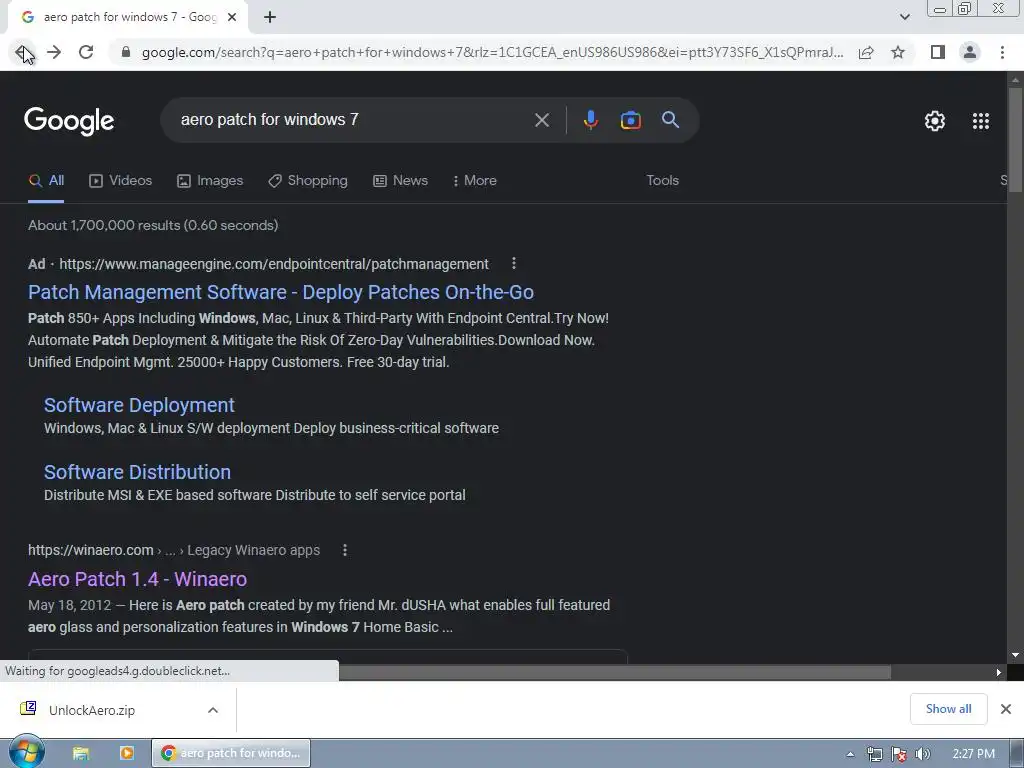
Task: Open the volume speaker icon
Action: (x=922, y=754)
